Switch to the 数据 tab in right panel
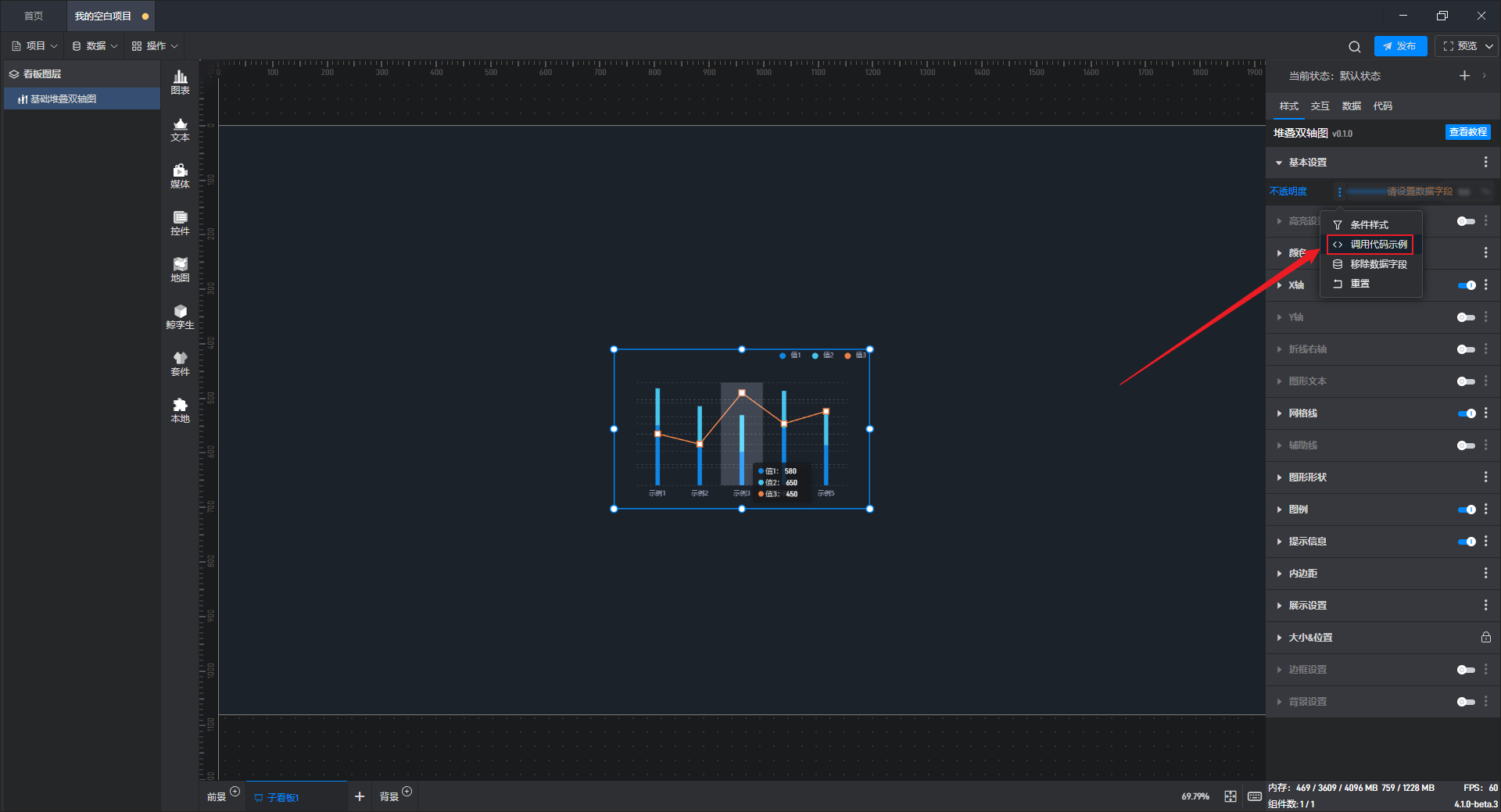This screenshot has height=812, width=1501. (x=1351, y=106)
